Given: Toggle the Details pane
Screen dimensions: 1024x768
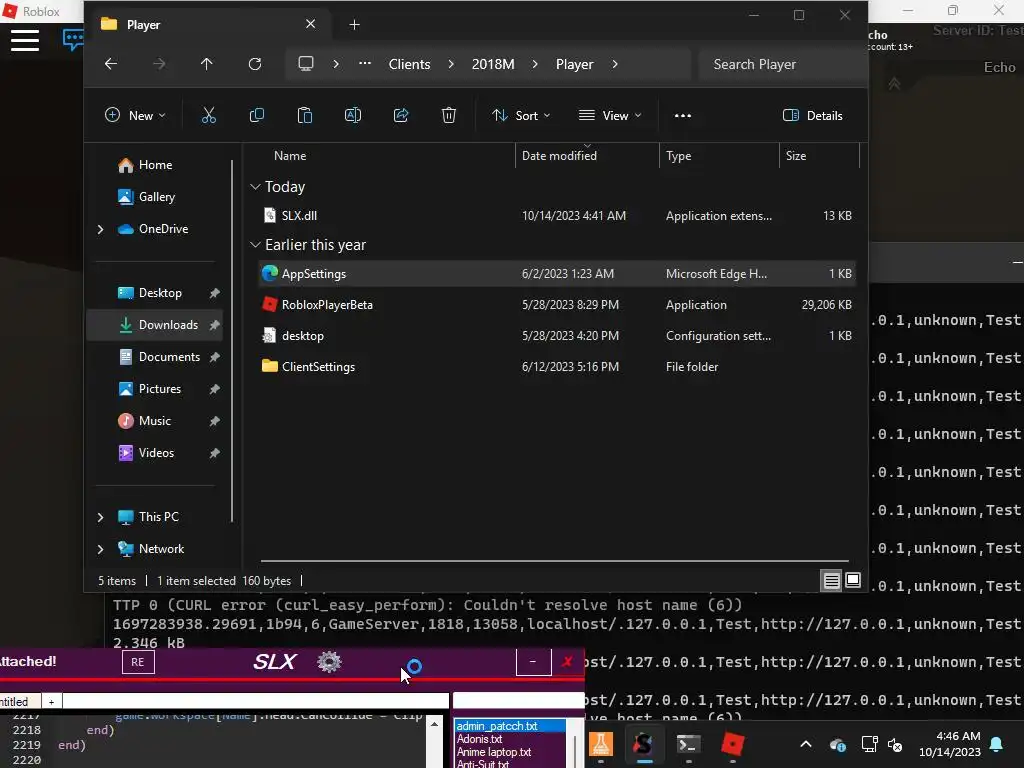Looking at the screenshot, I should [812, 116].
